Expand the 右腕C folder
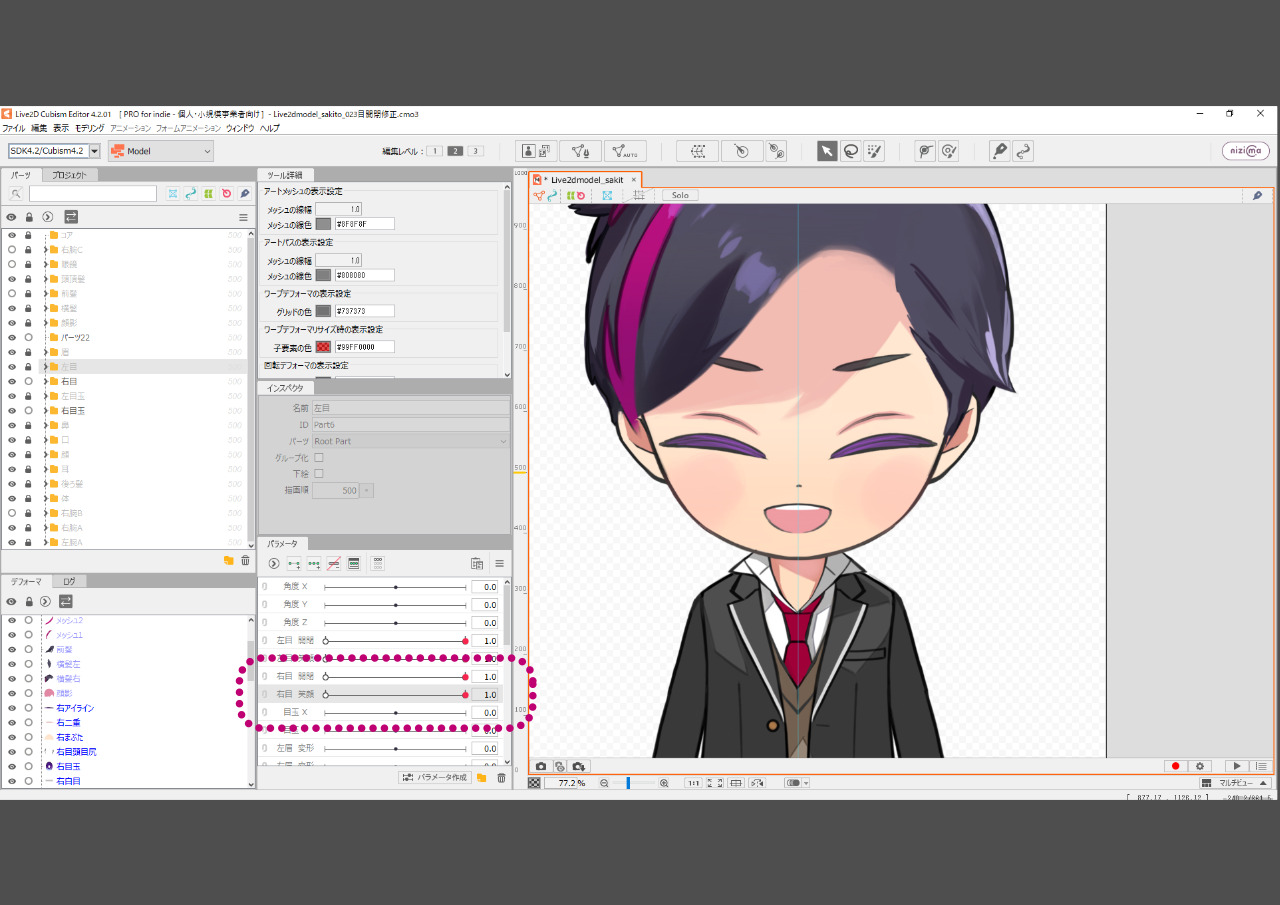 click(44, 249)
